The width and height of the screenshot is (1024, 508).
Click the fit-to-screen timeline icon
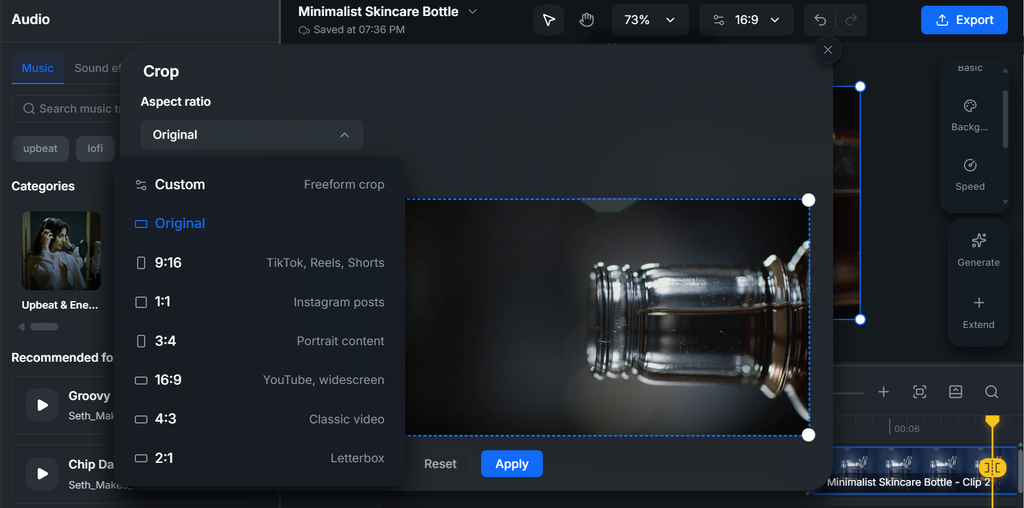pyautogui.click(x=920, y=392)
